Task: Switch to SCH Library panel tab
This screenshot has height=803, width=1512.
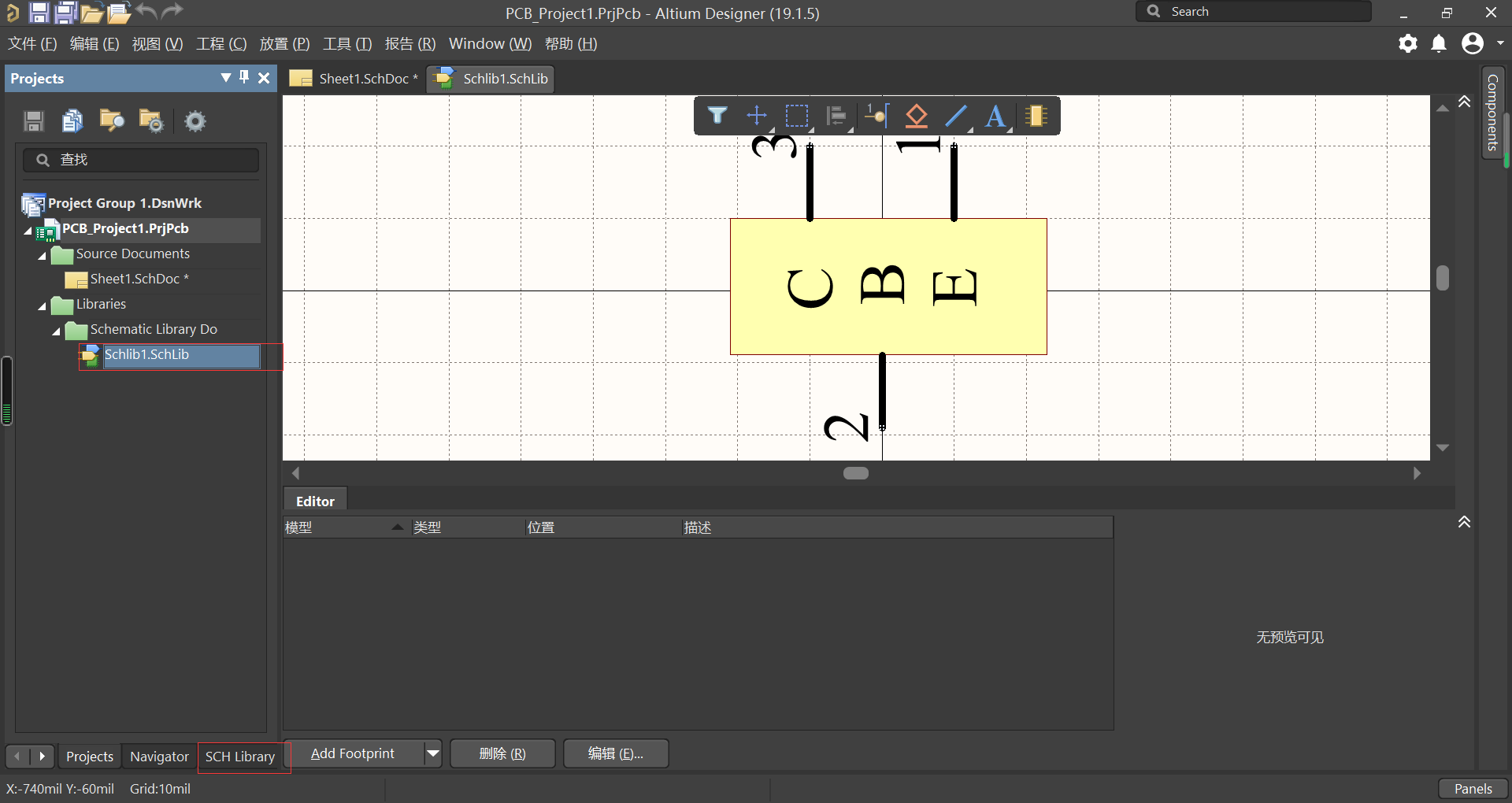Action: (240, 757)
